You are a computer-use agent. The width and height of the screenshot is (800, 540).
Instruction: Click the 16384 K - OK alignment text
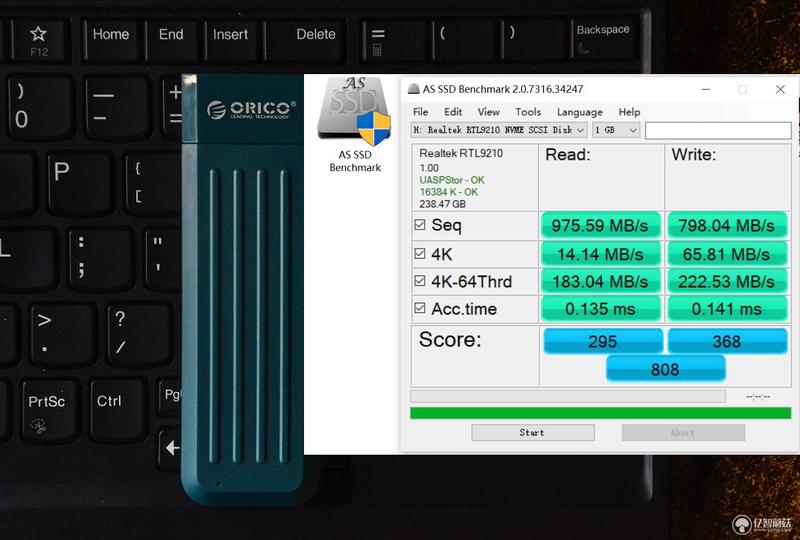point(448,192)
